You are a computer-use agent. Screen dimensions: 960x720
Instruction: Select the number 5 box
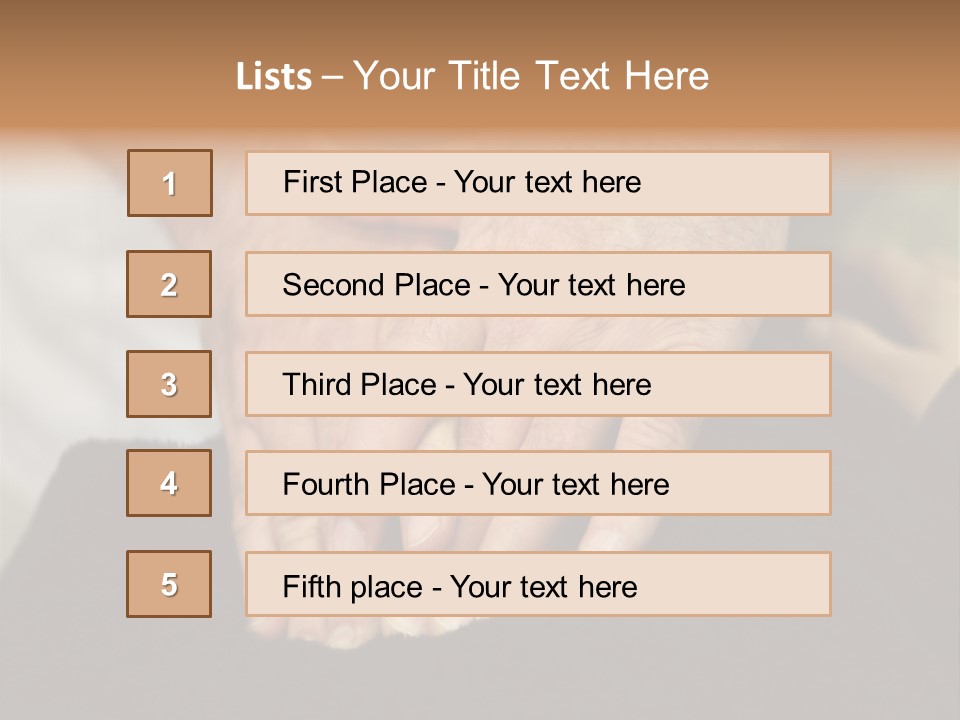[x=169, y=584]
